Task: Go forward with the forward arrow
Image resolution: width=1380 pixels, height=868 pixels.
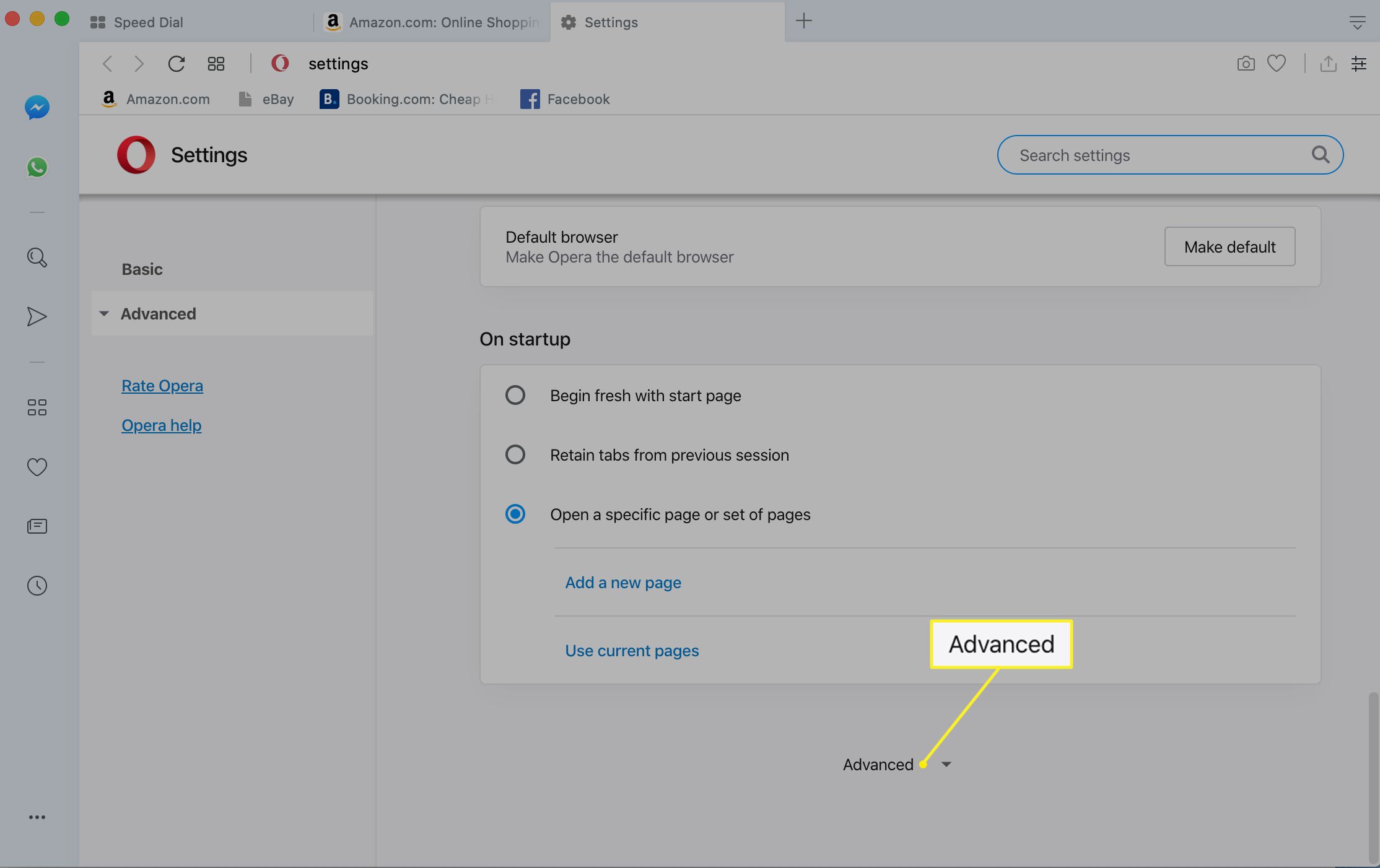Action: point(139,63)
